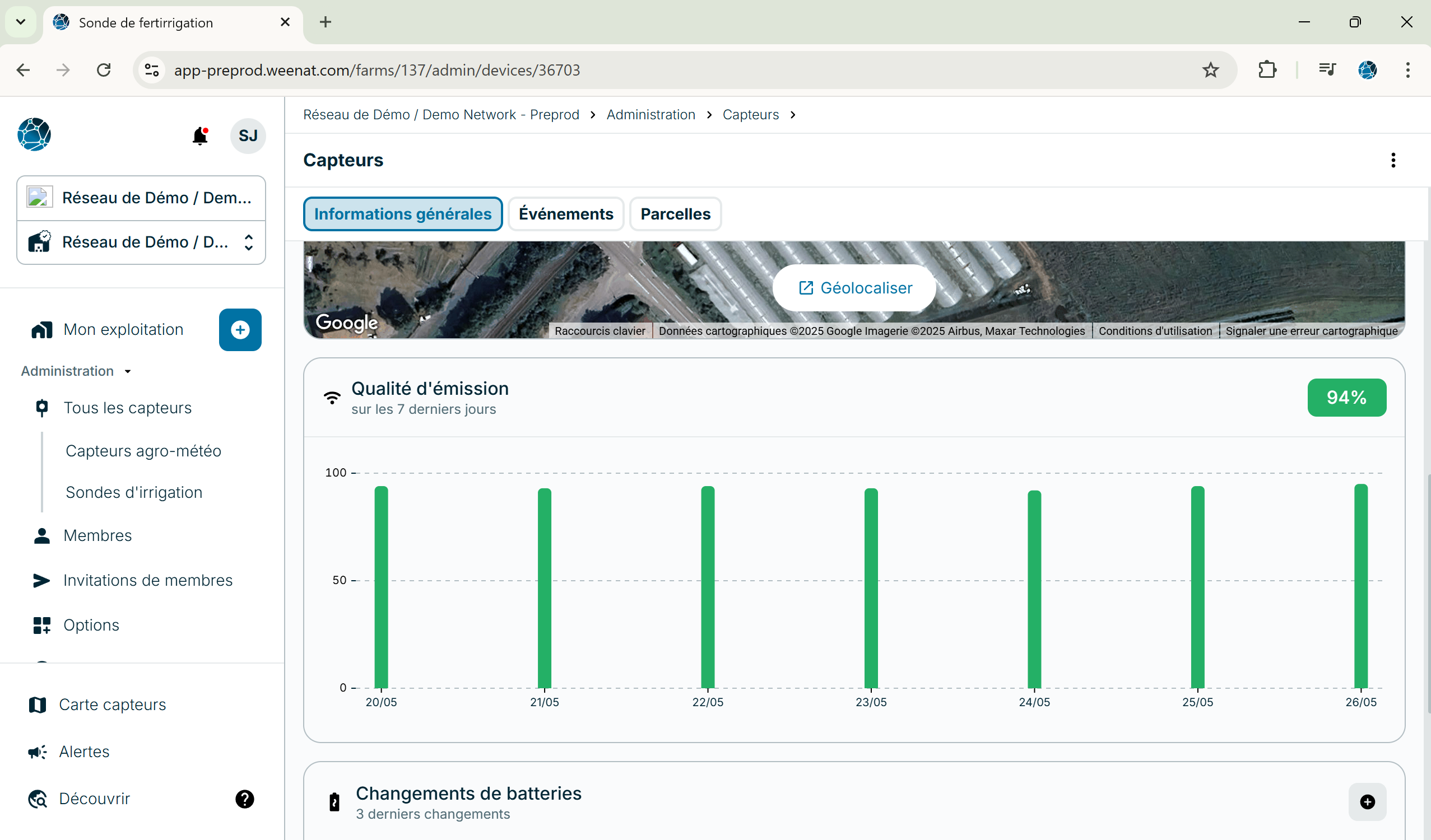Switch to Événements tab
Screen dimensions: 1431x840
(x=565, y=214)
